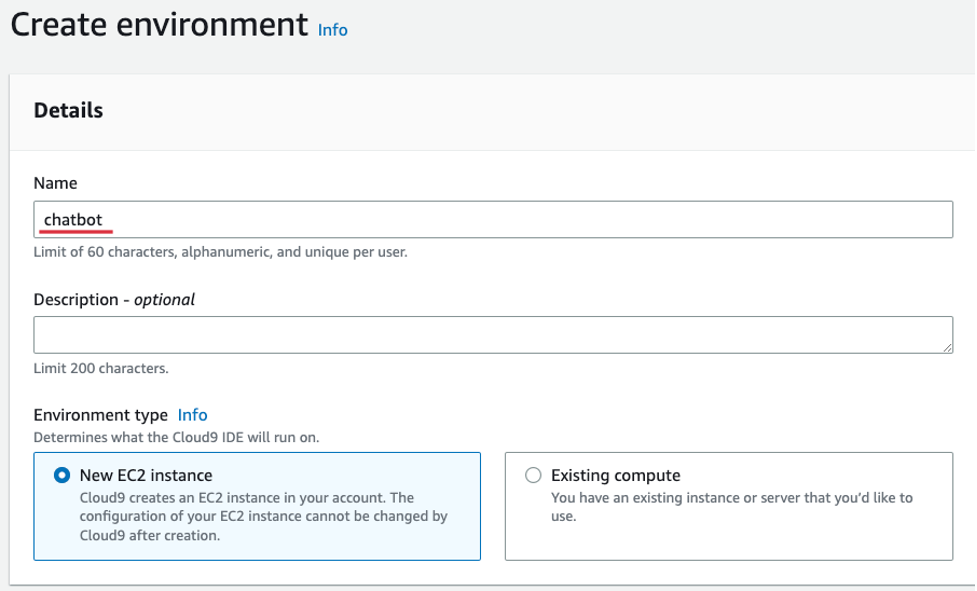Click the Existing compute card description text

coord(732,507)
